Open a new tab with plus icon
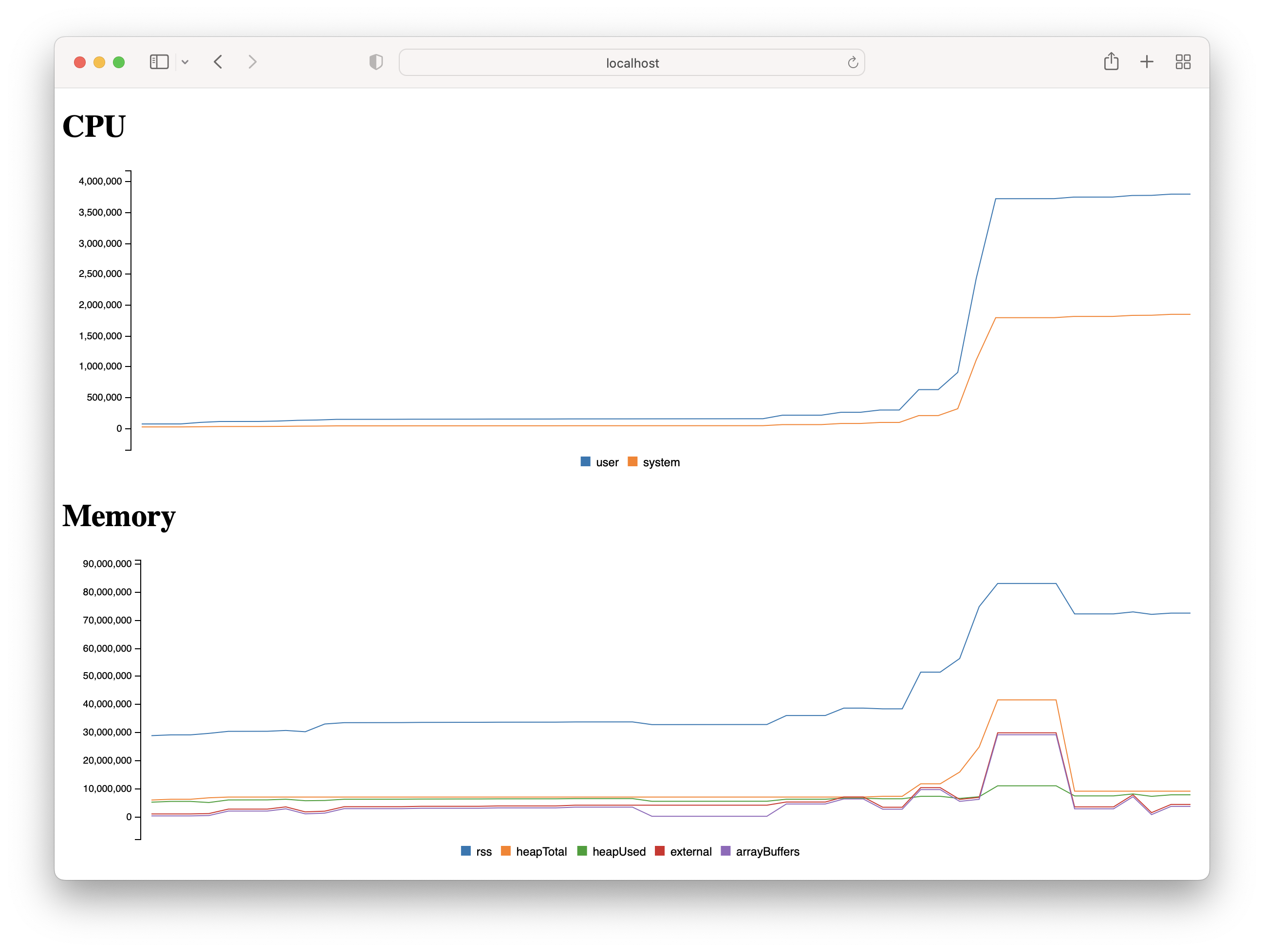This screenshot has width=1264, height=952. [x=1147, y=62]
